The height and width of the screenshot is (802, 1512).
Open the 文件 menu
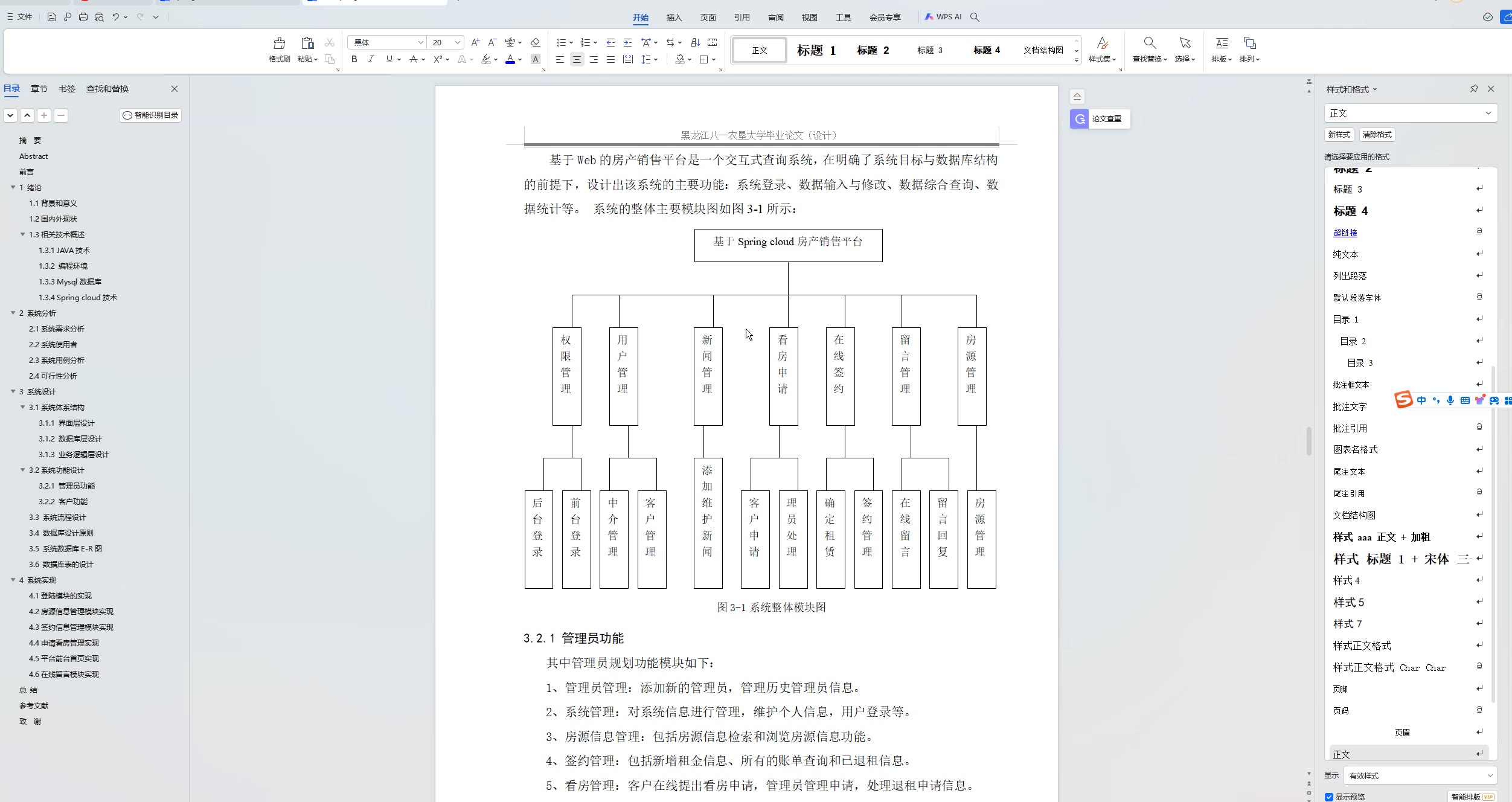pyautogui.click(x=20, y=17)
